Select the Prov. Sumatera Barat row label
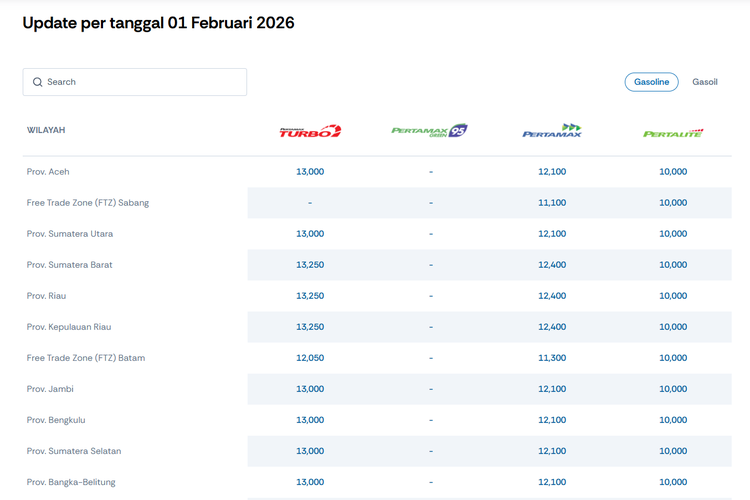Image resolution: width=750 pixels, height=500 pixels. click(x=69, y=265)
